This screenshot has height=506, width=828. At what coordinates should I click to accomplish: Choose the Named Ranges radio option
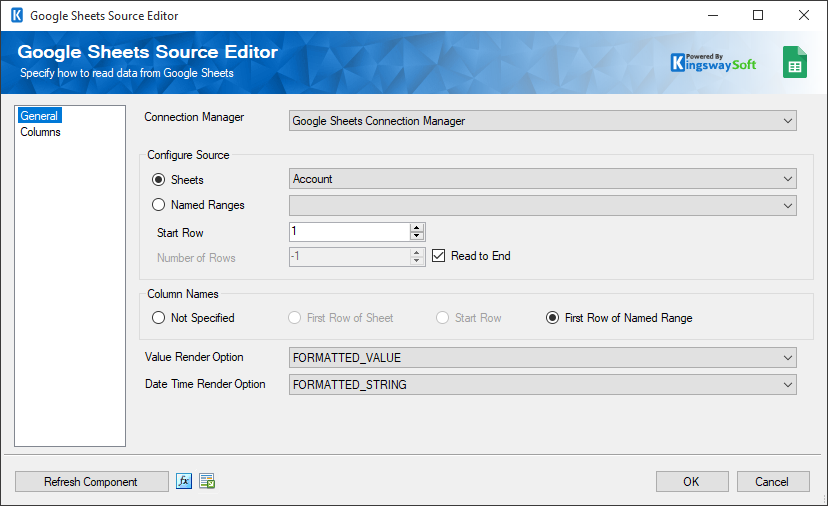click(158, 205)
